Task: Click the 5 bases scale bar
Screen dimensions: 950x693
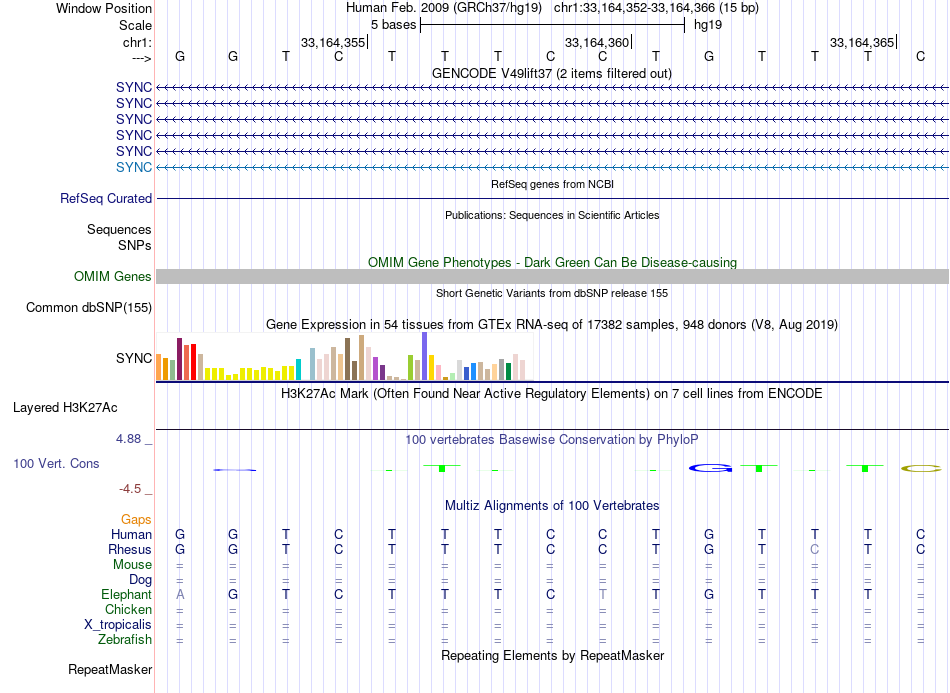Action: (x=552, y=25)
